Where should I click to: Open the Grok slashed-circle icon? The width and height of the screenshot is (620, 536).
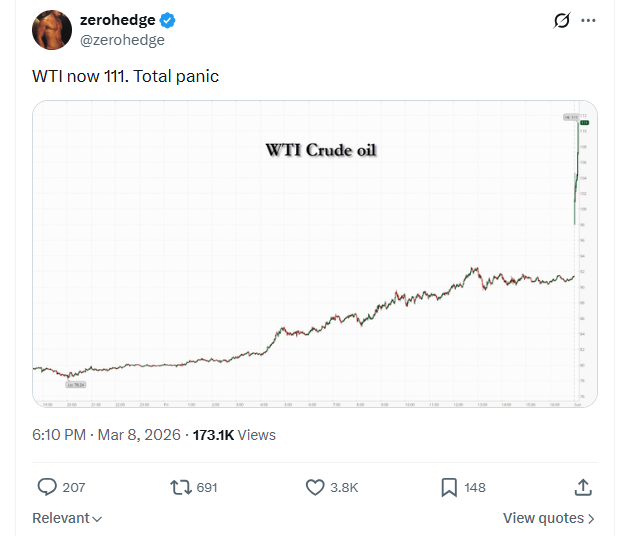[x=562, y=21]
